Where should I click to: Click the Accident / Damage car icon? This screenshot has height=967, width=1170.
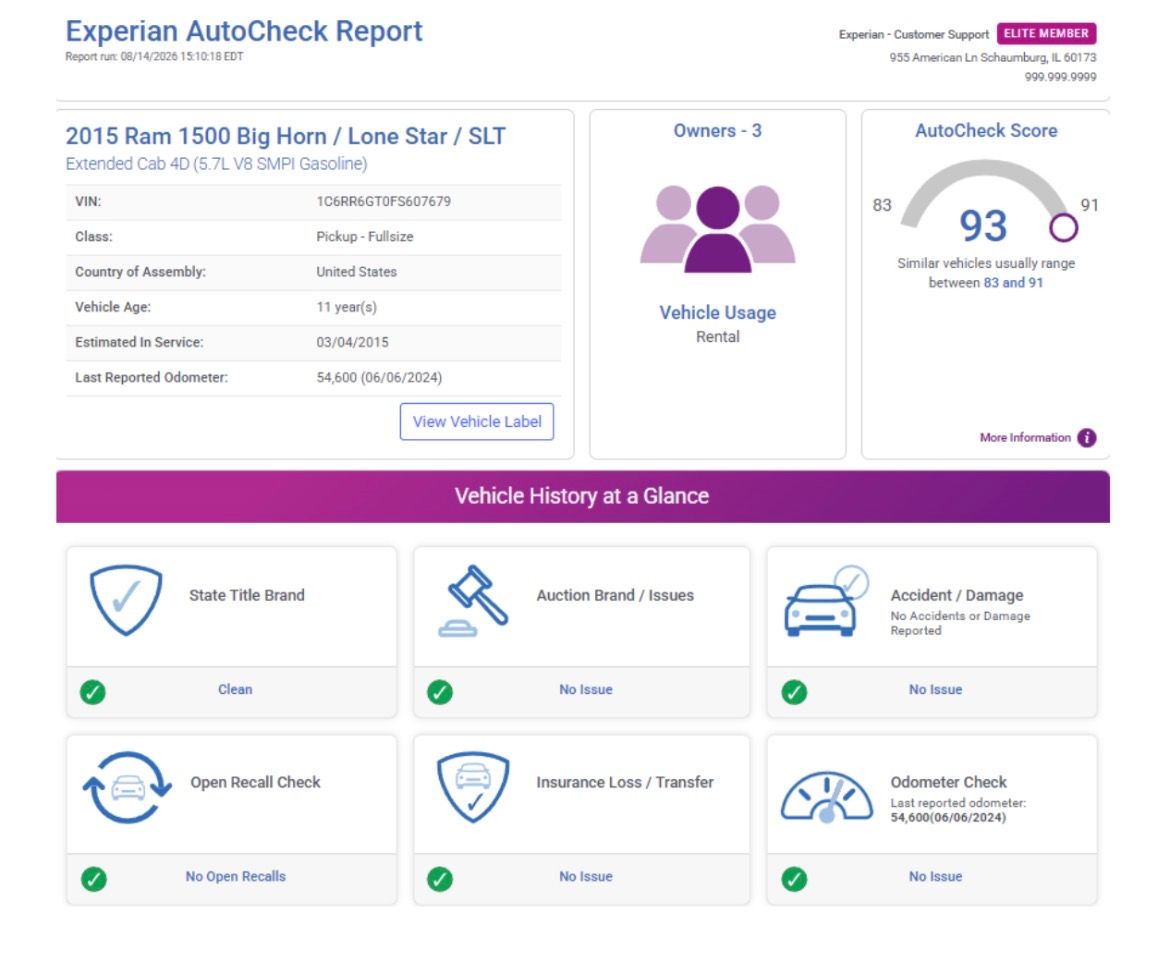point(826,601)
